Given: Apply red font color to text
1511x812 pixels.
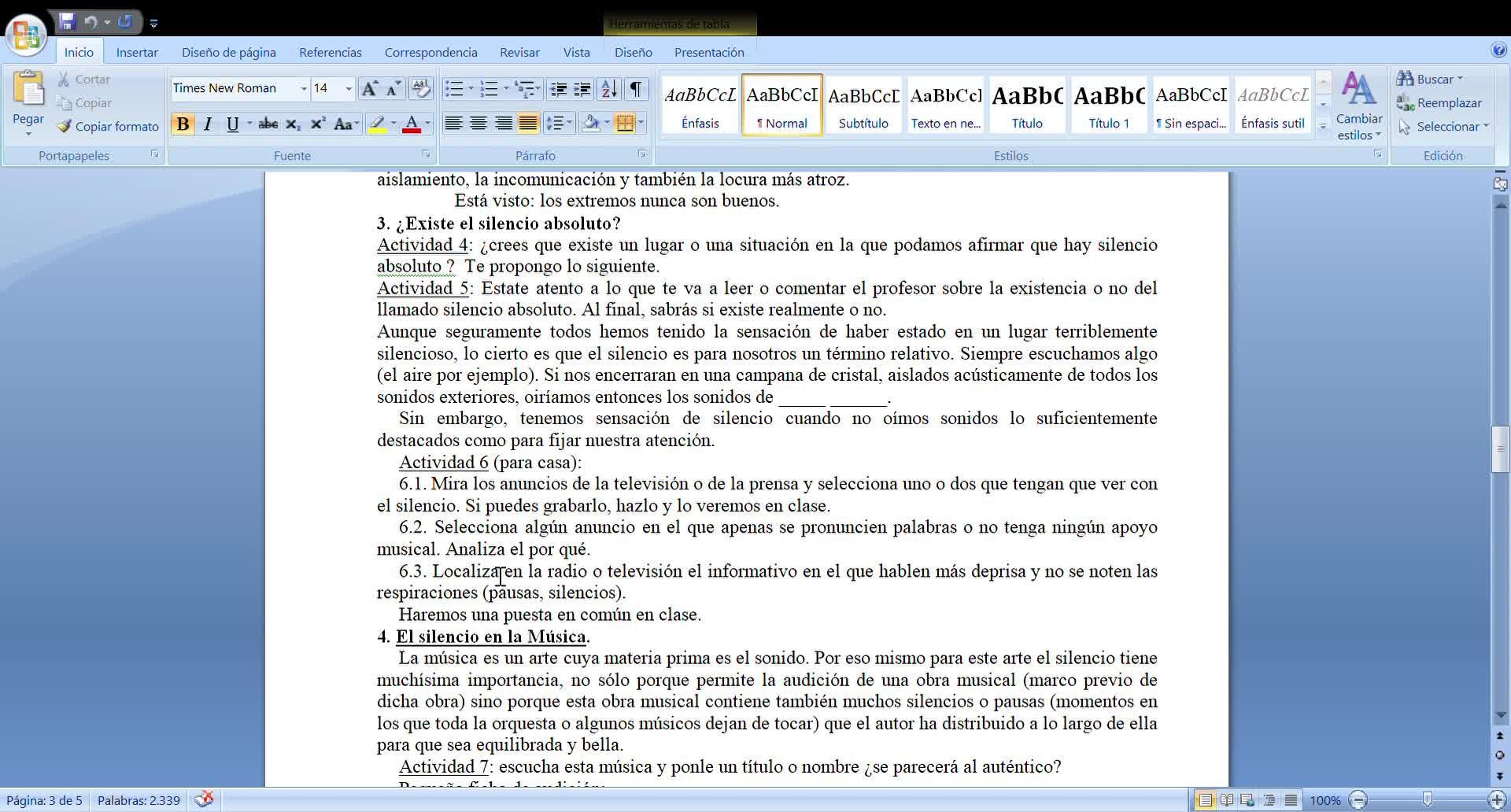Looking at the screenshot, I should pos(412,124).
